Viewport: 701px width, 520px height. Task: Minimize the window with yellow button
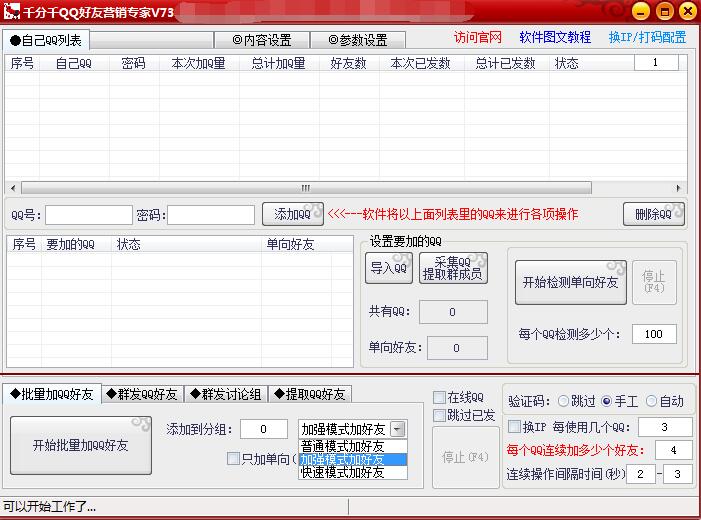(641, 11)
